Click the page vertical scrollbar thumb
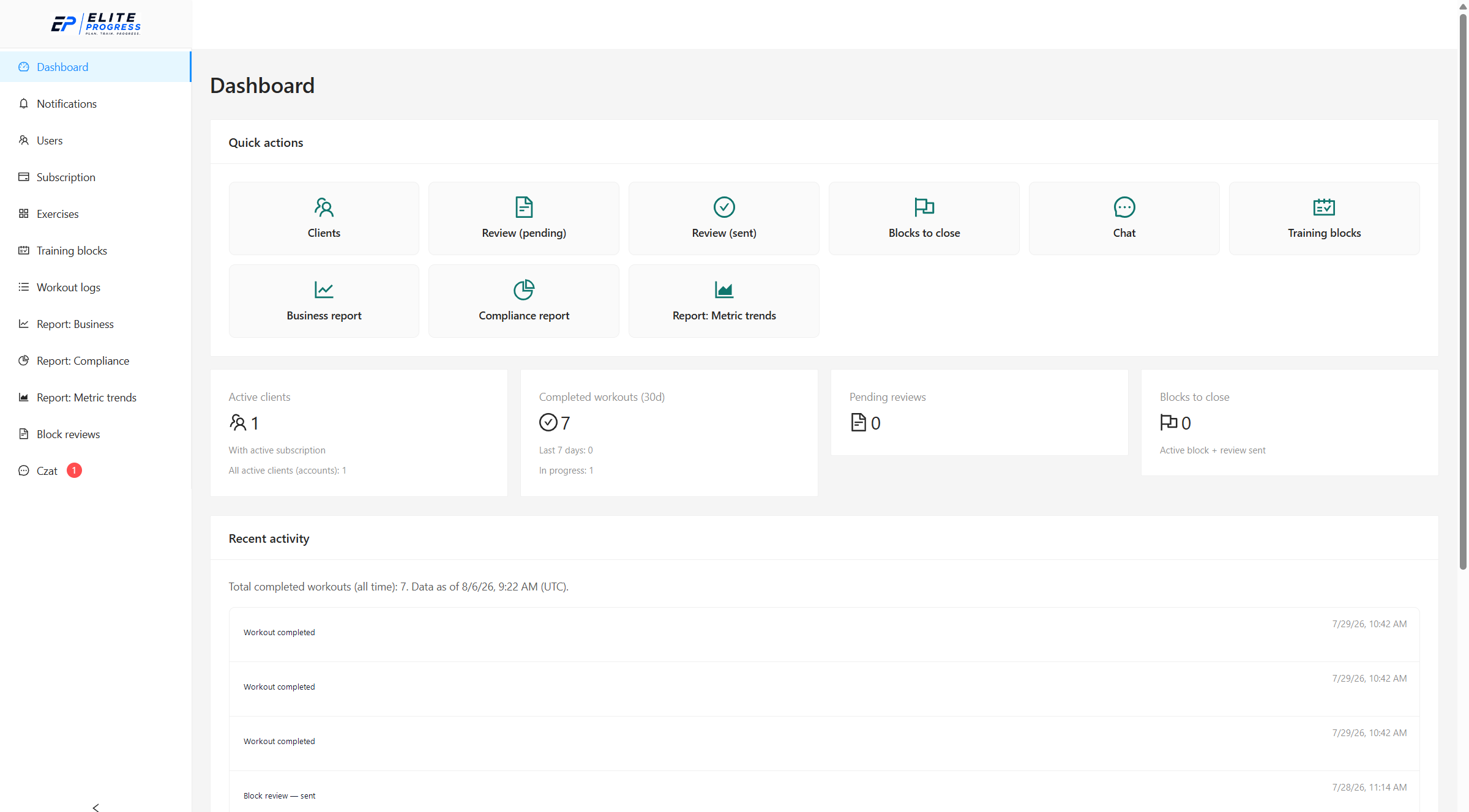Image resolution: width=1469 pixels, height=812 pixels. coord(1463,291)
